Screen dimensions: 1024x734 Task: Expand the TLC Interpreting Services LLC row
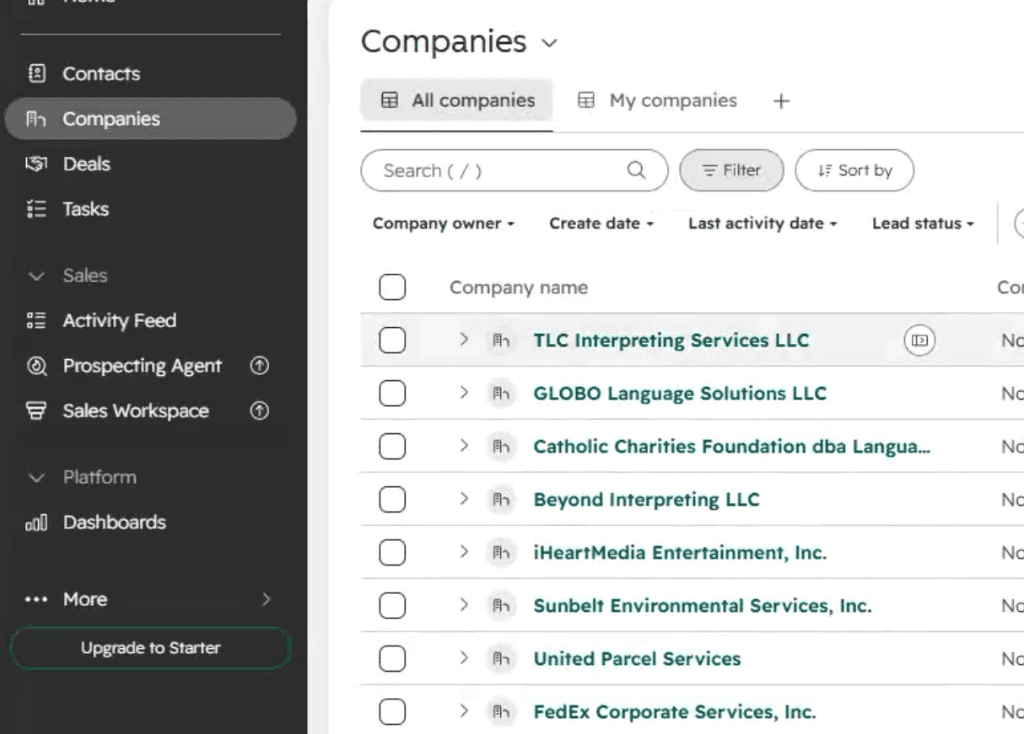(x=464, y=339)
